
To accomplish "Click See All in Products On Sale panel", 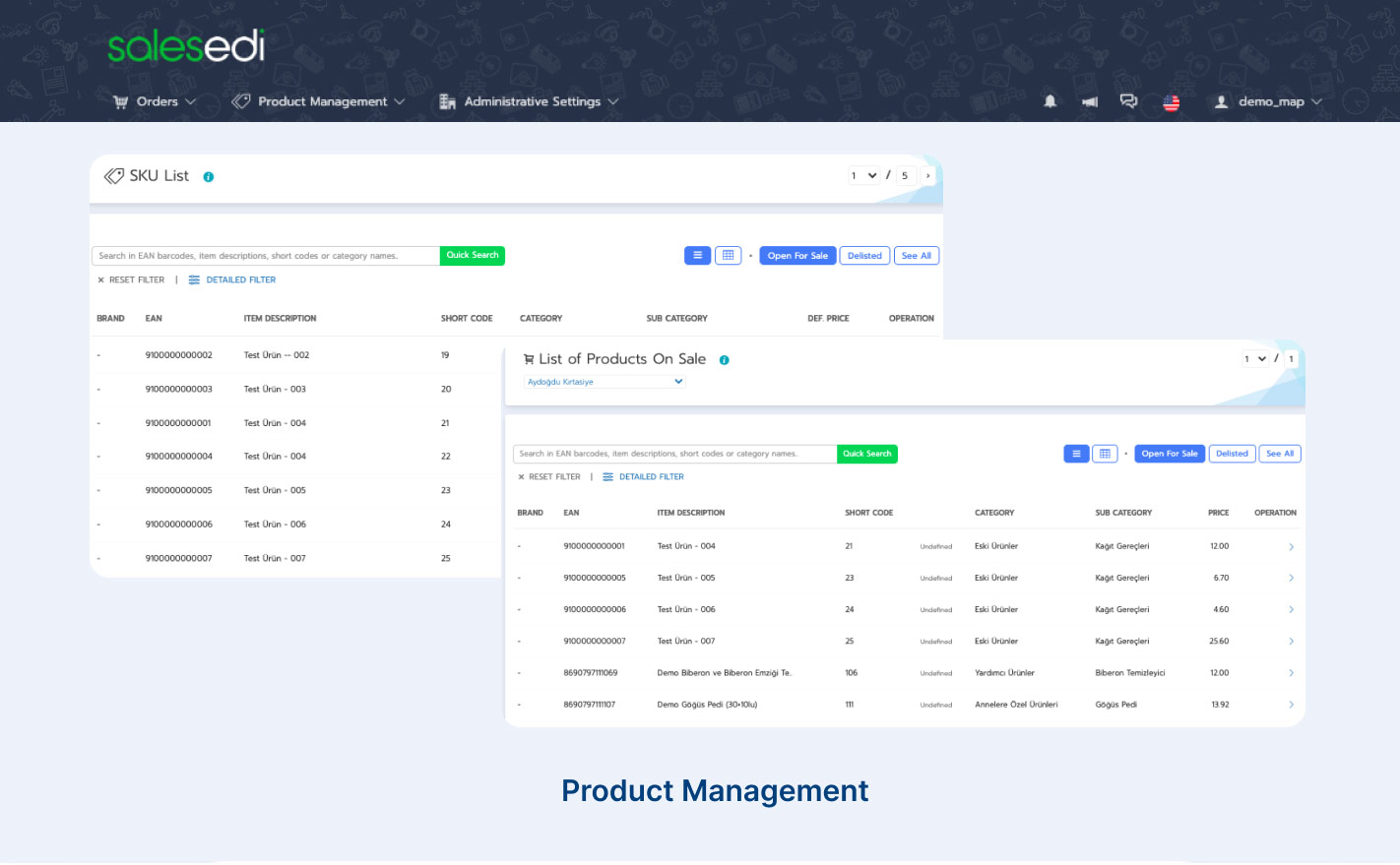I will (1280, 454).
